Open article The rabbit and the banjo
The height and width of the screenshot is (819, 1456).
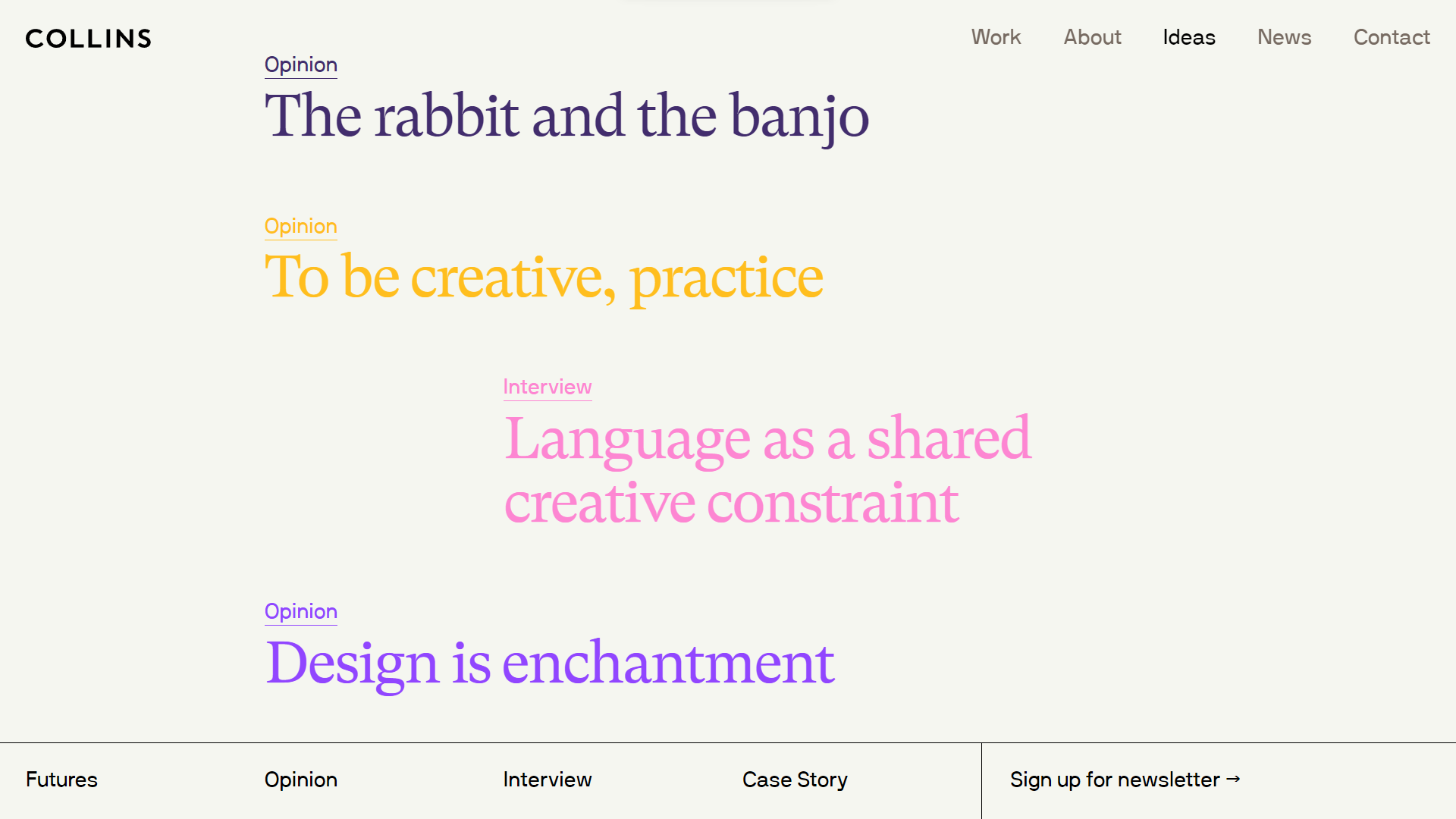pos(566,116)
